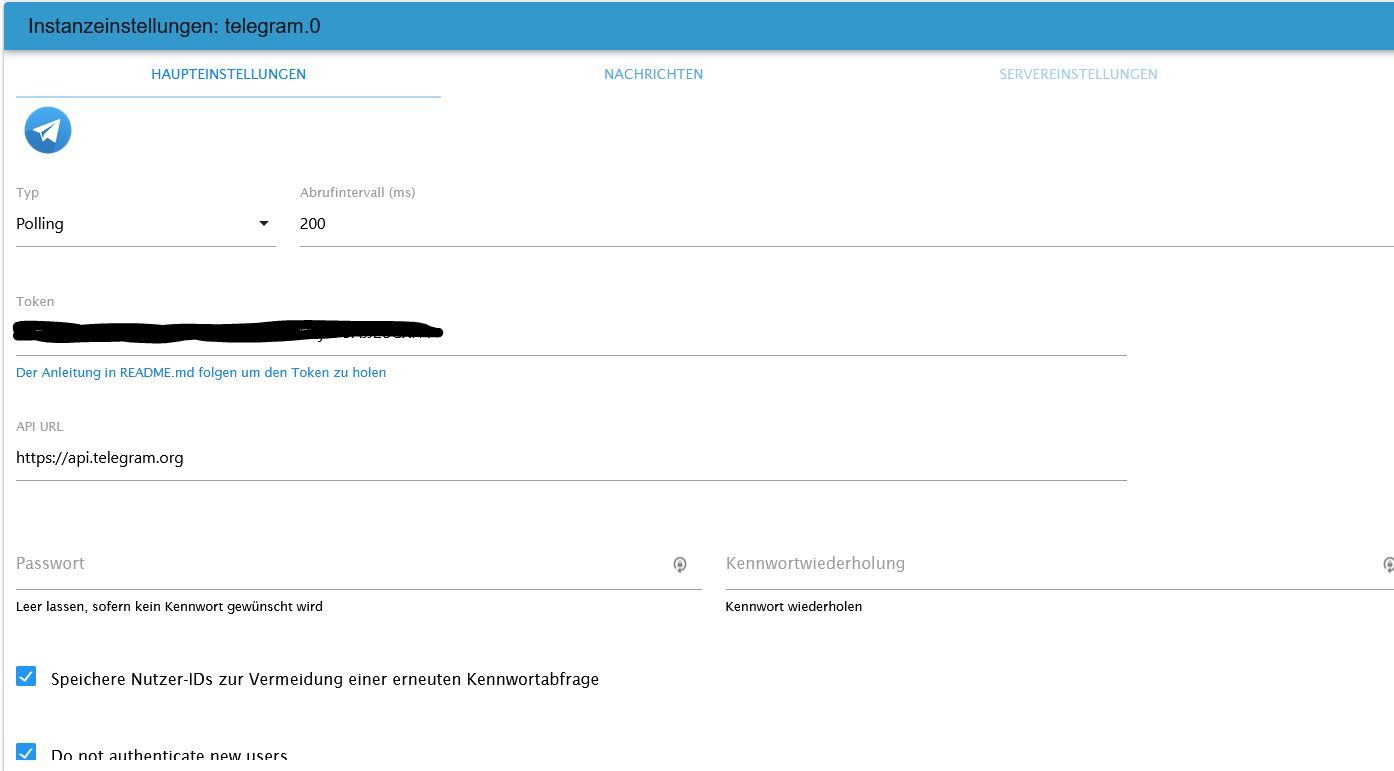Click the 'API URL' field label

pyautogui.click(x=40, y=426)
